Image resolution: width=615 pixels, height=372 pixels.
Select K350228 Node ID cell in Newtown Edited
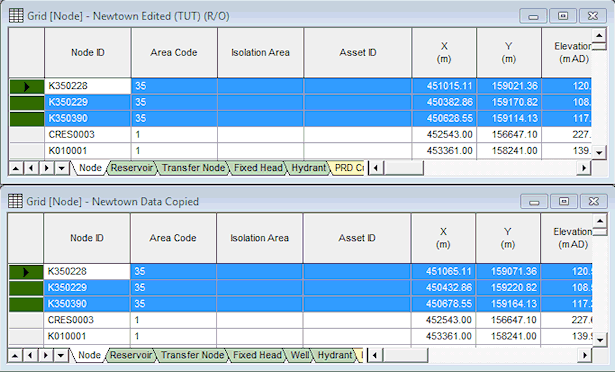(88, 86)
